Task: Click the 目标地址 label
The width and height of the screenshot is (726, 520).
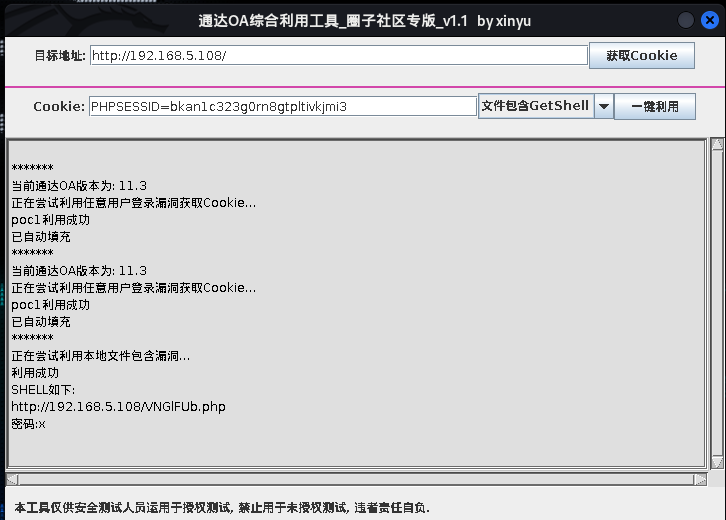Action: point(60,56)
